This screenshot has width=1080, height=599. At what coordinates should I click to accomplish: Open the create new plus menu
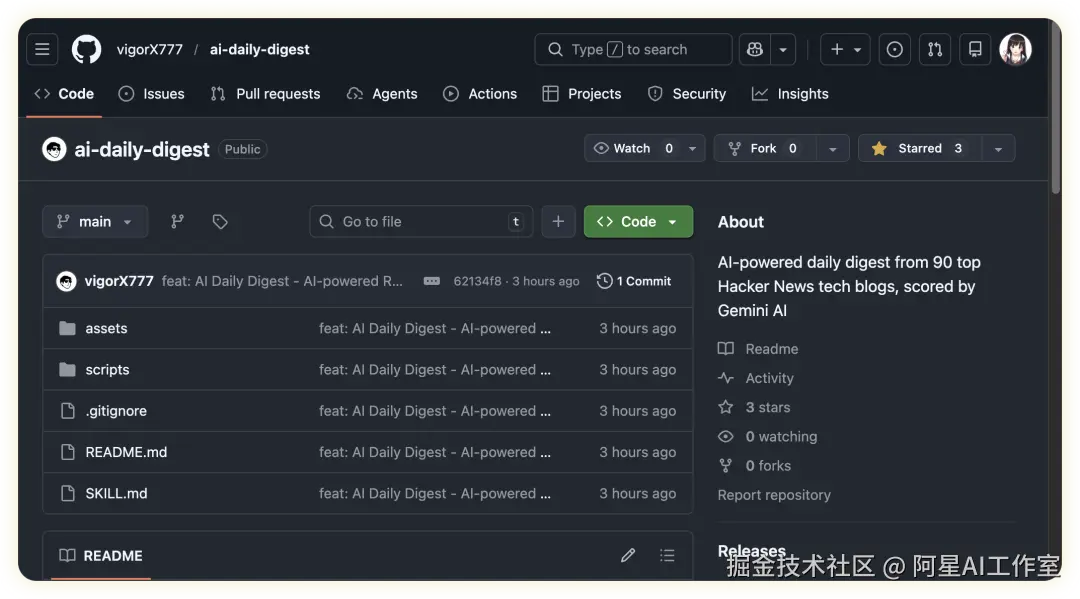coord(845,50)
